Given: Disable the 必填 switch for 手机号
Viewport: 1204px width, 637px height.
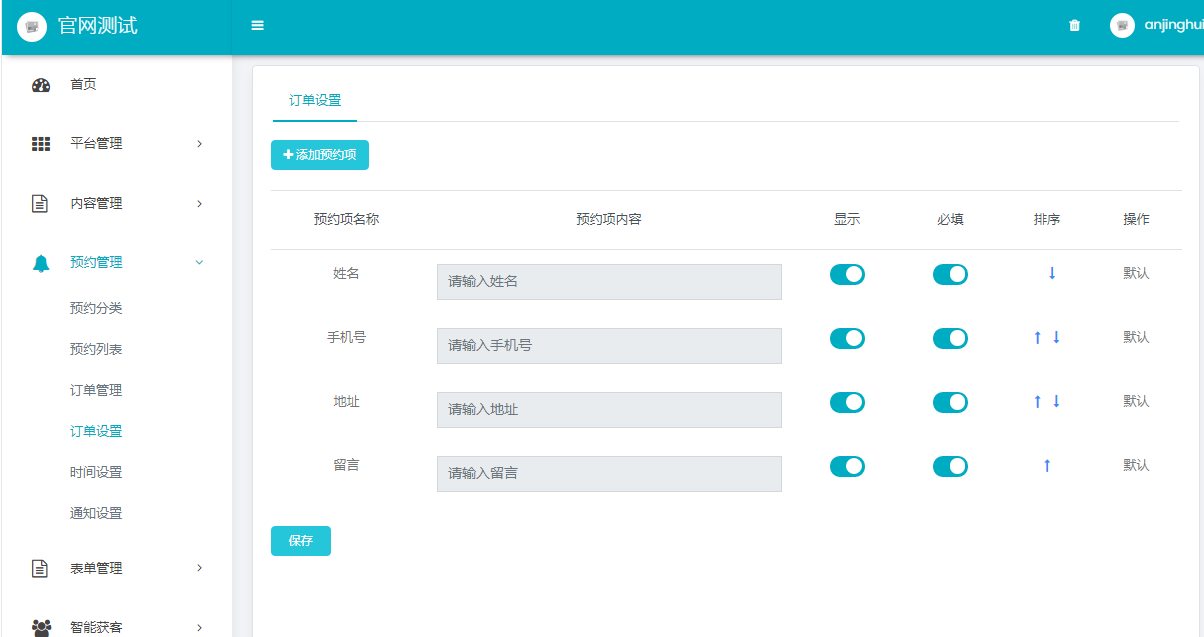Looking at the screenshot, I should [950, 338].
